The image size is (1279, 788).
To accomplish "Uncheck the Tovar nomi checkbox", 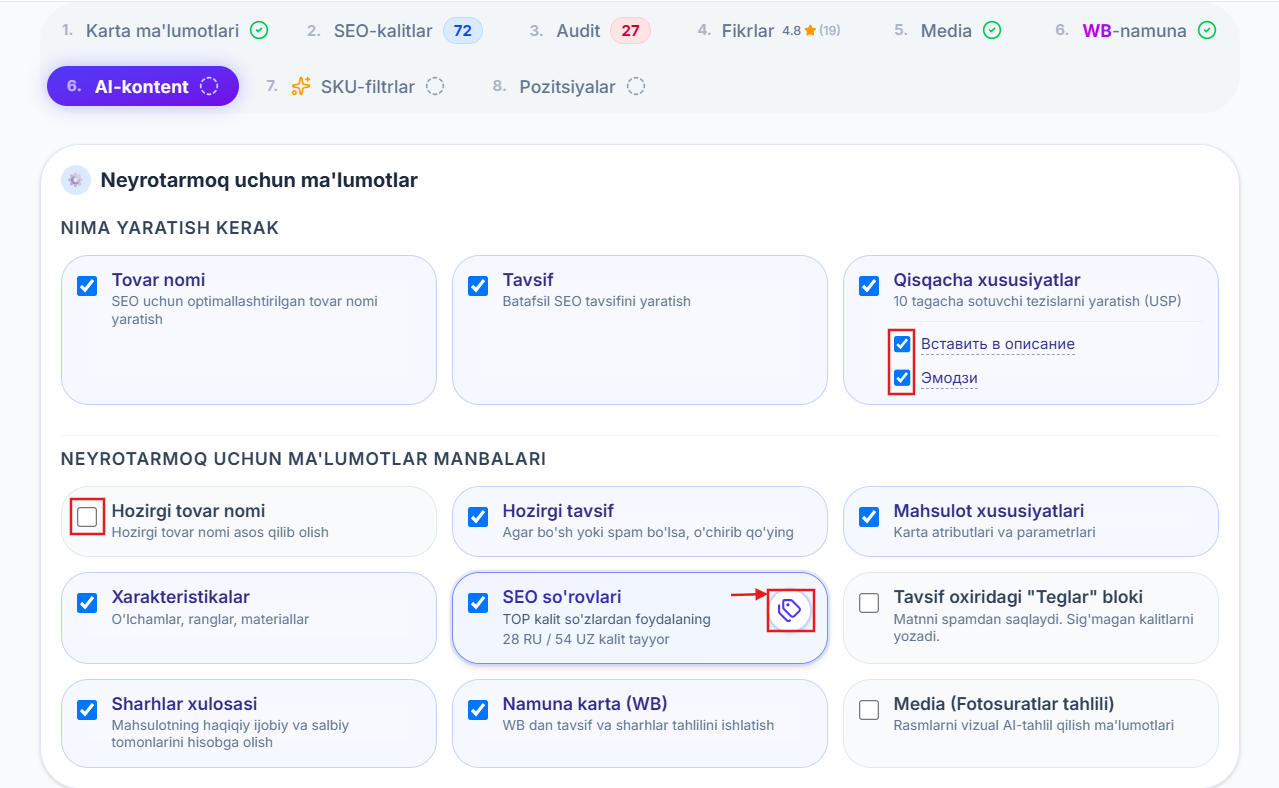I will coord(87,287).
